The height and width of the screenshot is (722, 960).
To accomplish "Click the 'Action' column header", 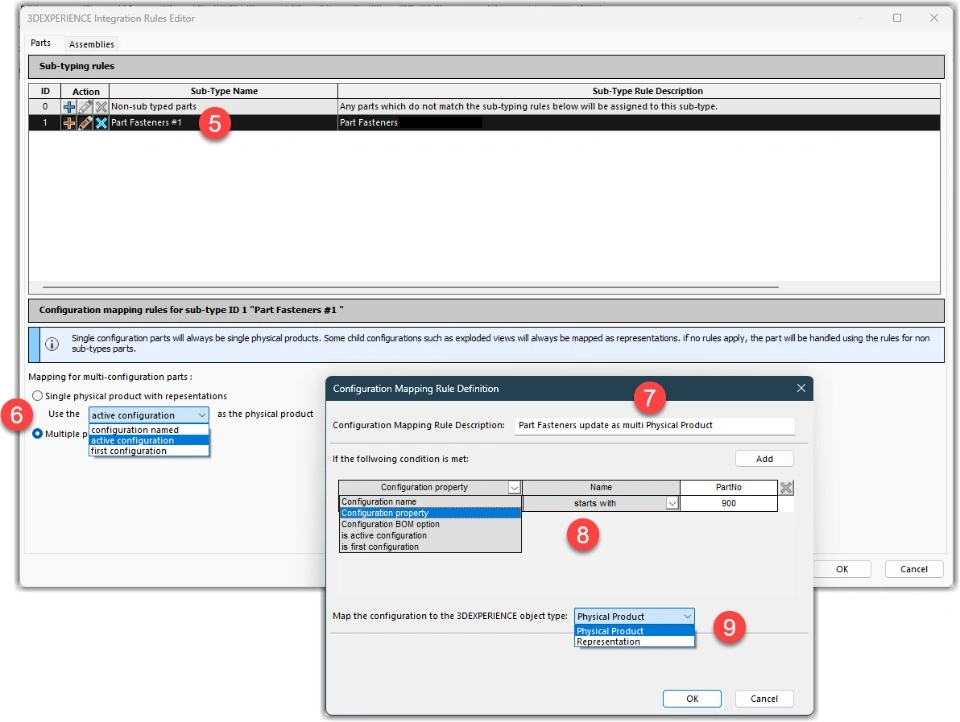I will [x=86, y=91].
